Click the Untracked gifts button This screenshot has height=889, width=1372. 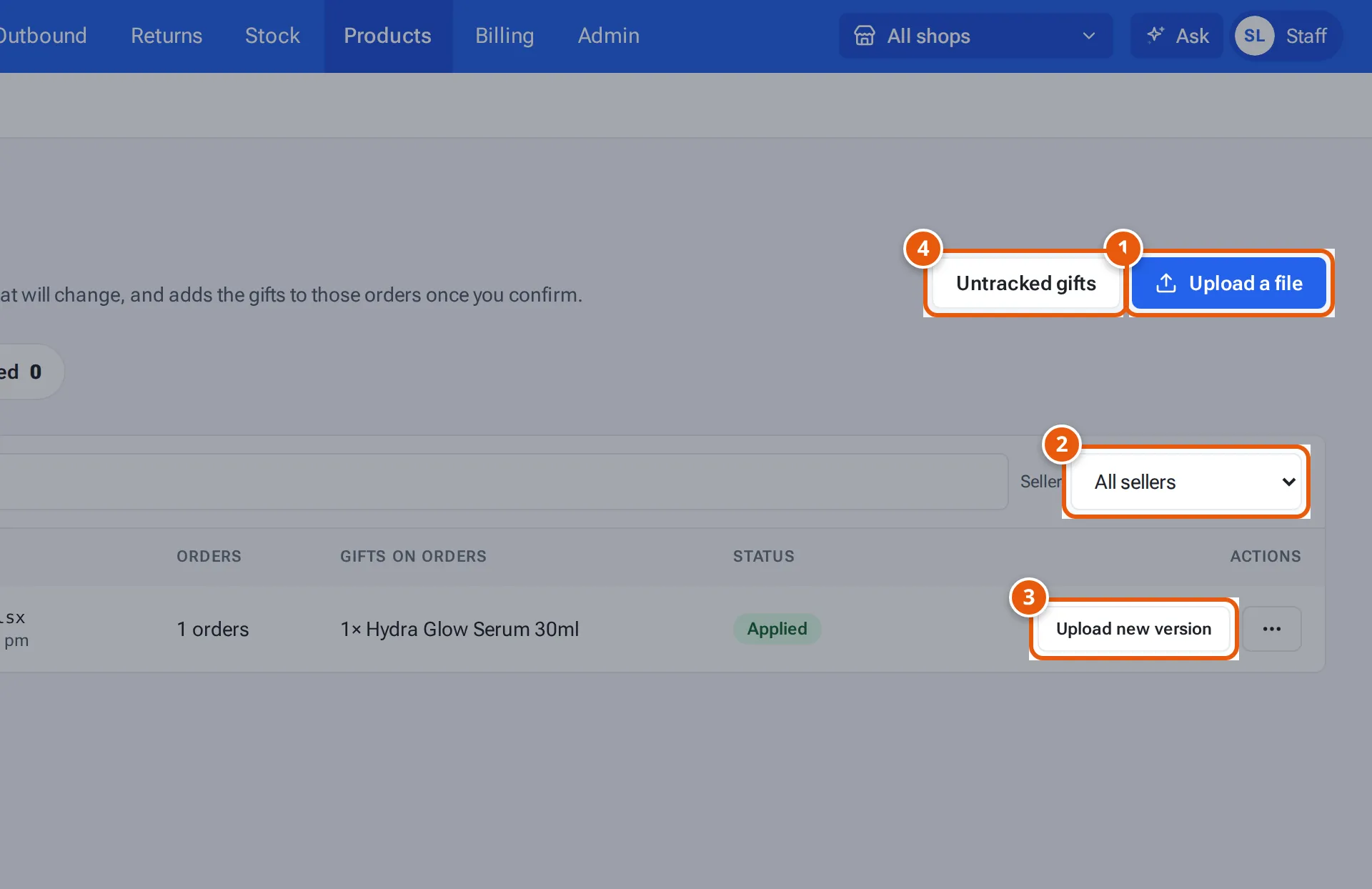pyautogui.click(x=1026, y=283)
